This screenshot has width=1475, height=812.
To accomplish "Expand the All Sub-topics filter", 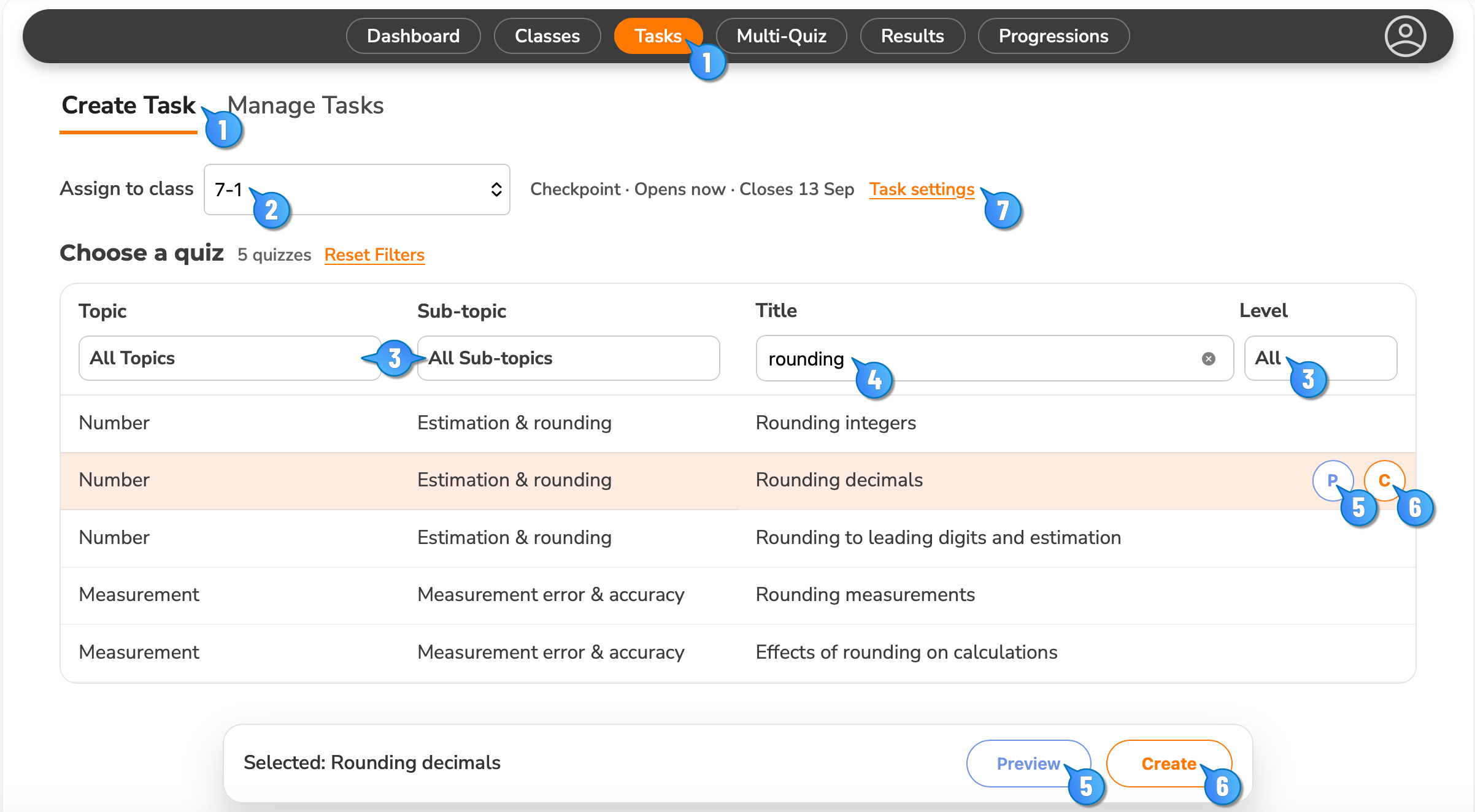I will [568, 358].
